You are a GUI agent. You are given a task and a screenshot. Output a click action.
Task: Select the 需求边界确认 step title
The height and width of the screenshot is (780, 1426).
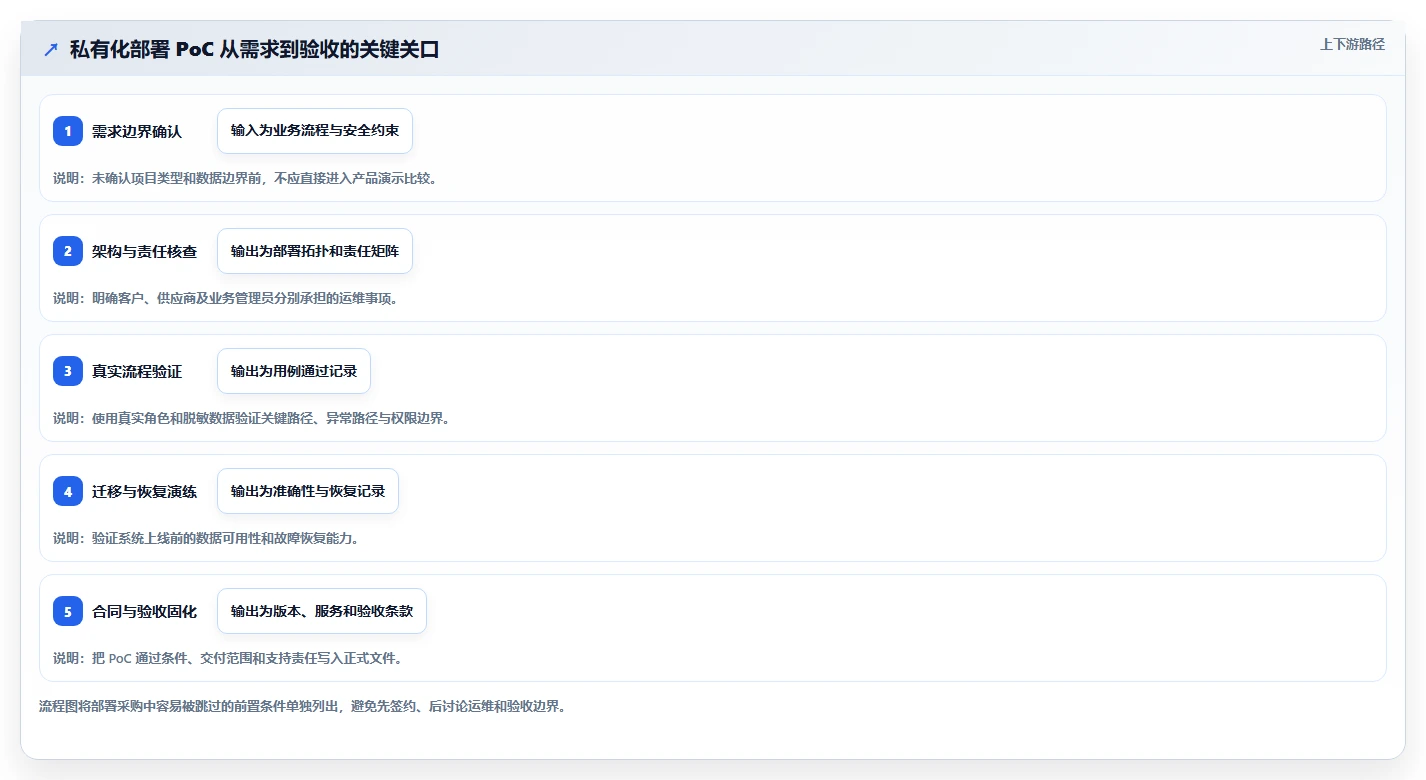[137, 131]
